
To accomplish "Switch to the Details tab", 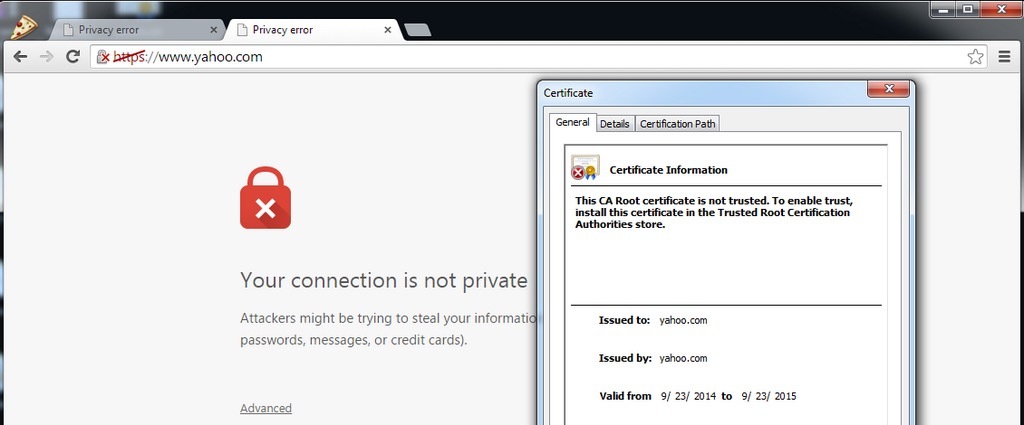I will click(615, 123).
